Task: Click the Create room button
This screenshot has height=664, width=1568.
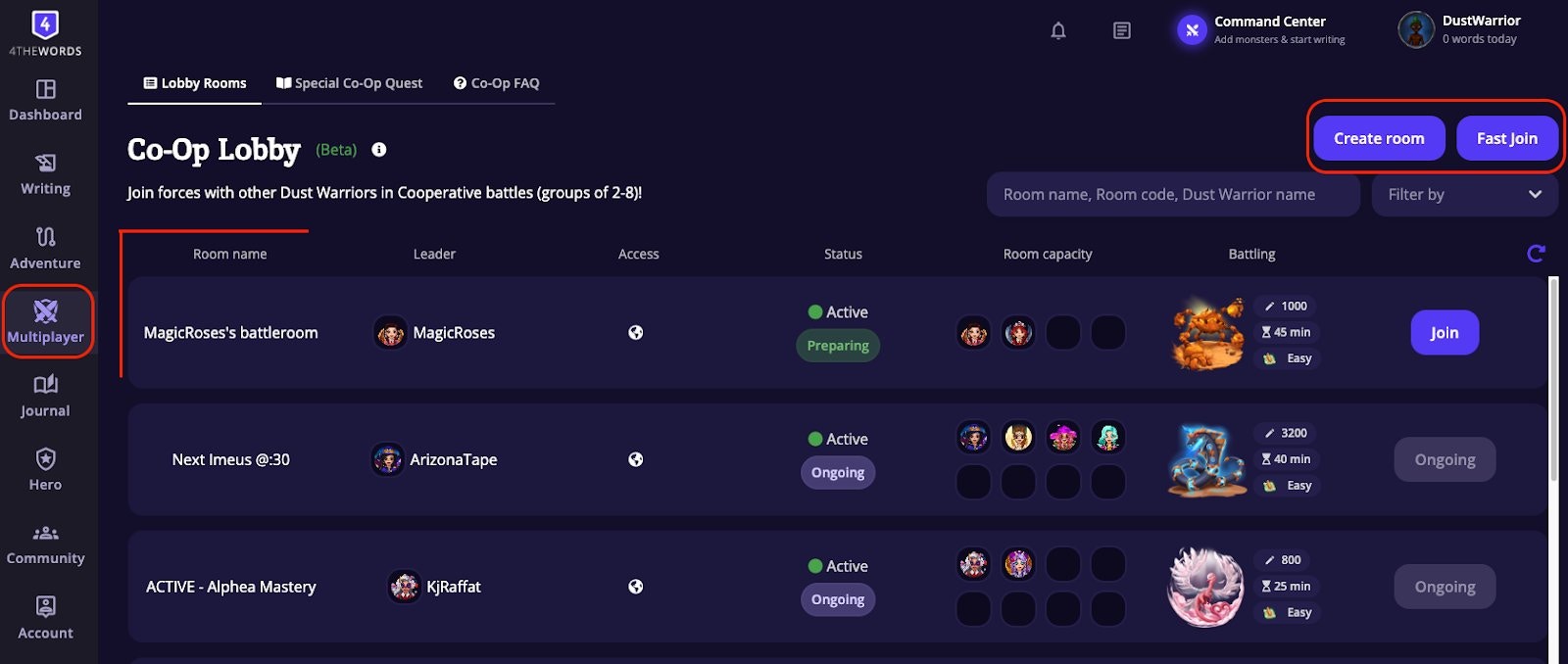Action: [1378, 138]
